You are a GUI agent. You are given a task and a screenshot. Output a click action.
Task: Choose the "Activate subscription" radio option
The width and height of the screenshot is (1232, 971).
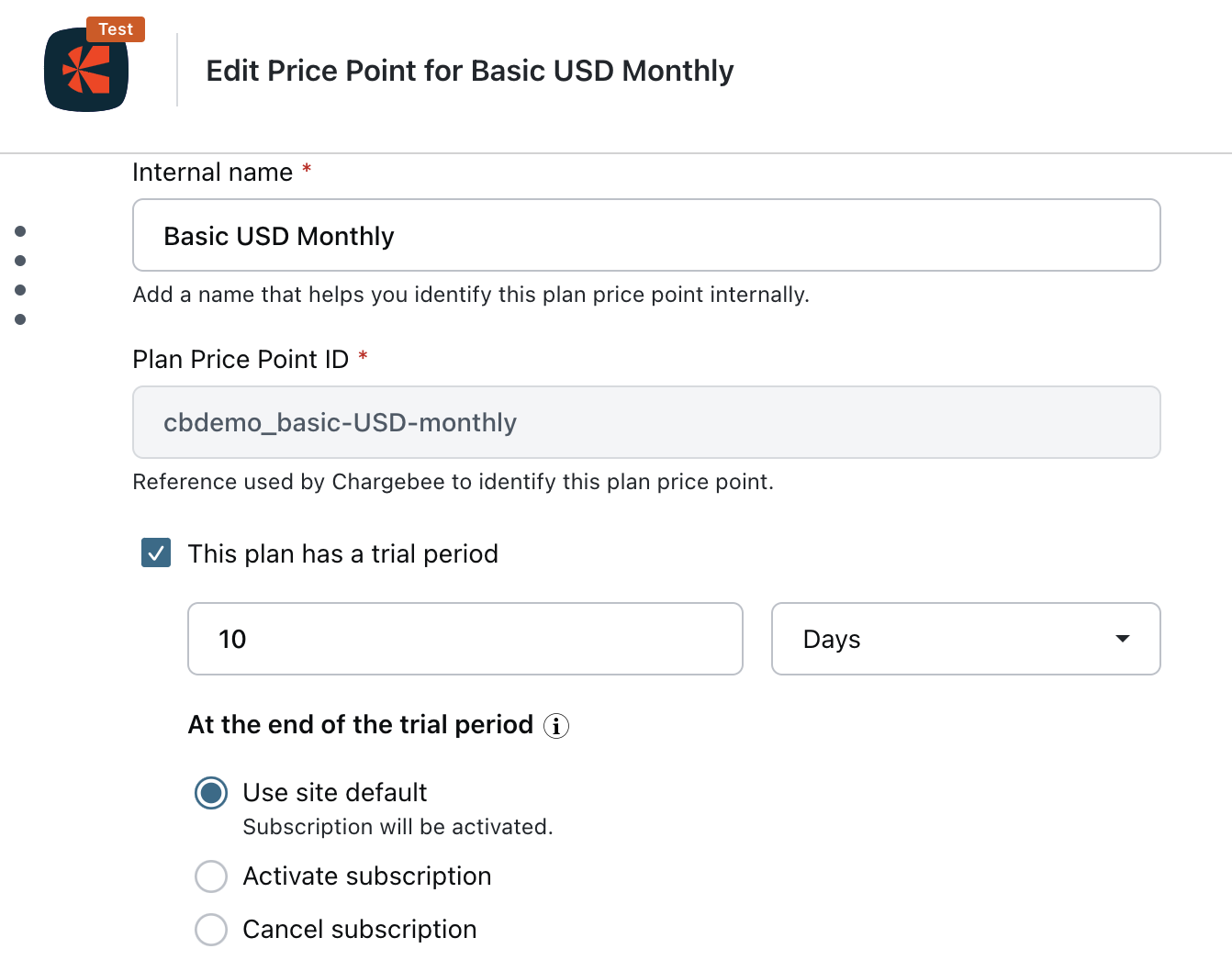pos(211,876)
